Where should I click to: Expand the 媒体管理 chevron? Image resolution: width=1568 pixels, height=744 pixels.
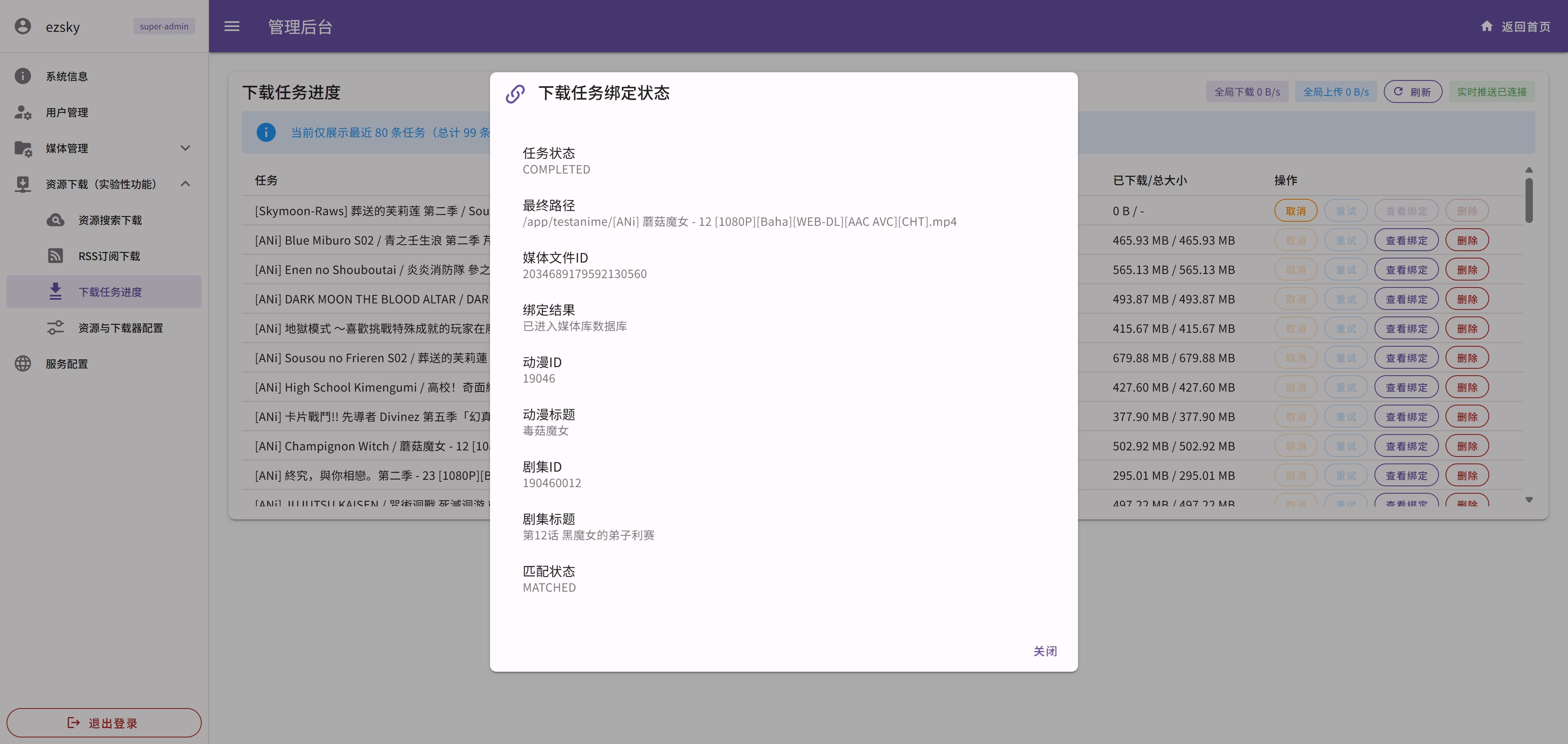(186, 148)
